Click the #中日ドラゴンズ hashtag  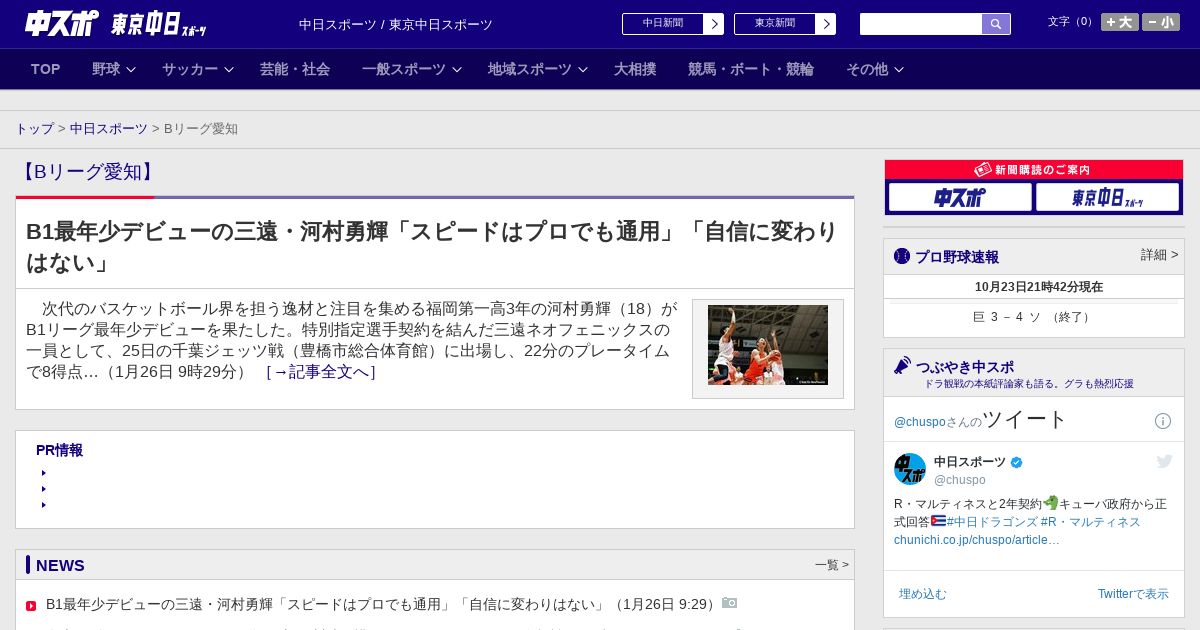click(992, 522)
